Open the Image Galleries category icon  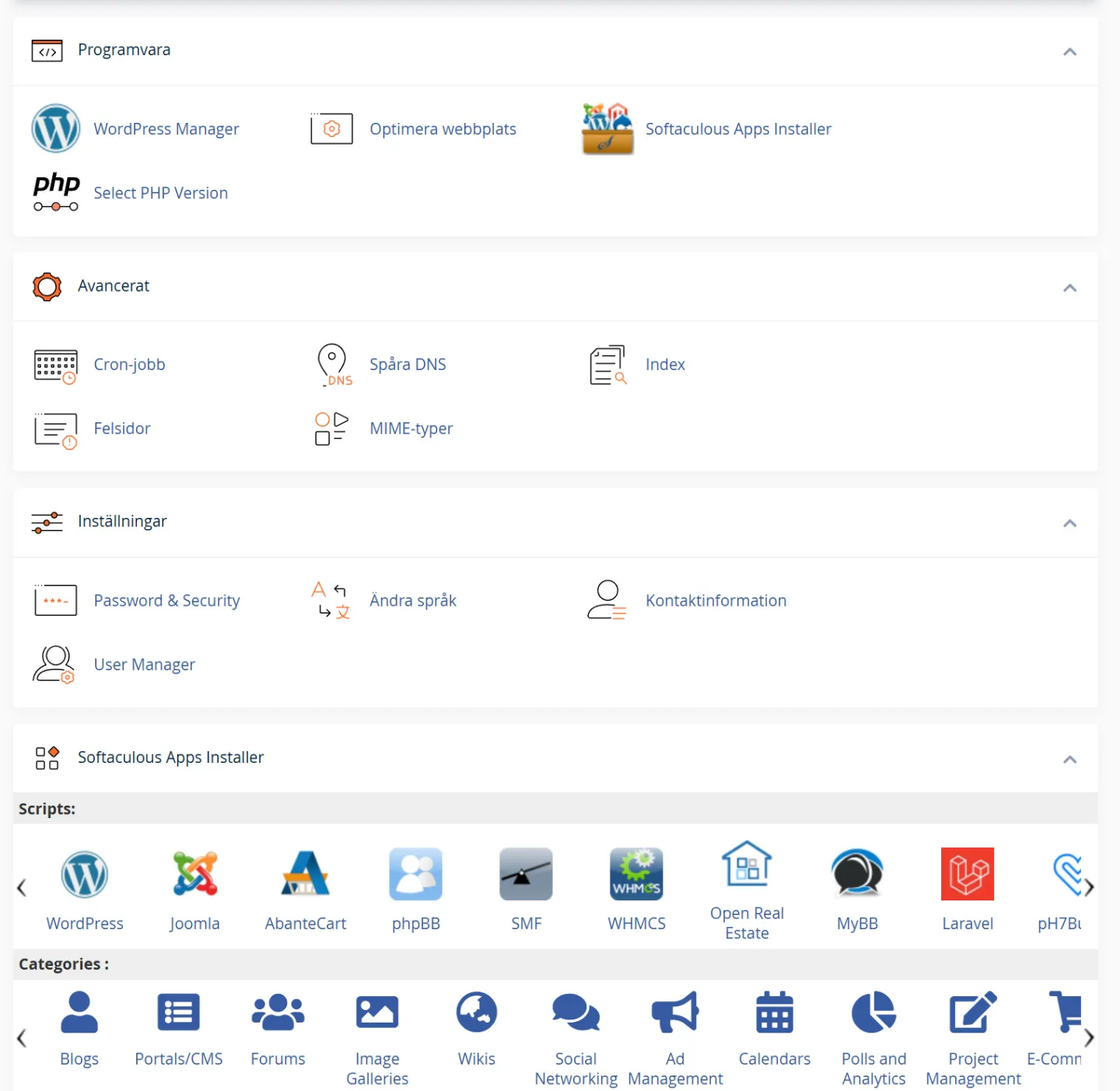[377, 1012]
